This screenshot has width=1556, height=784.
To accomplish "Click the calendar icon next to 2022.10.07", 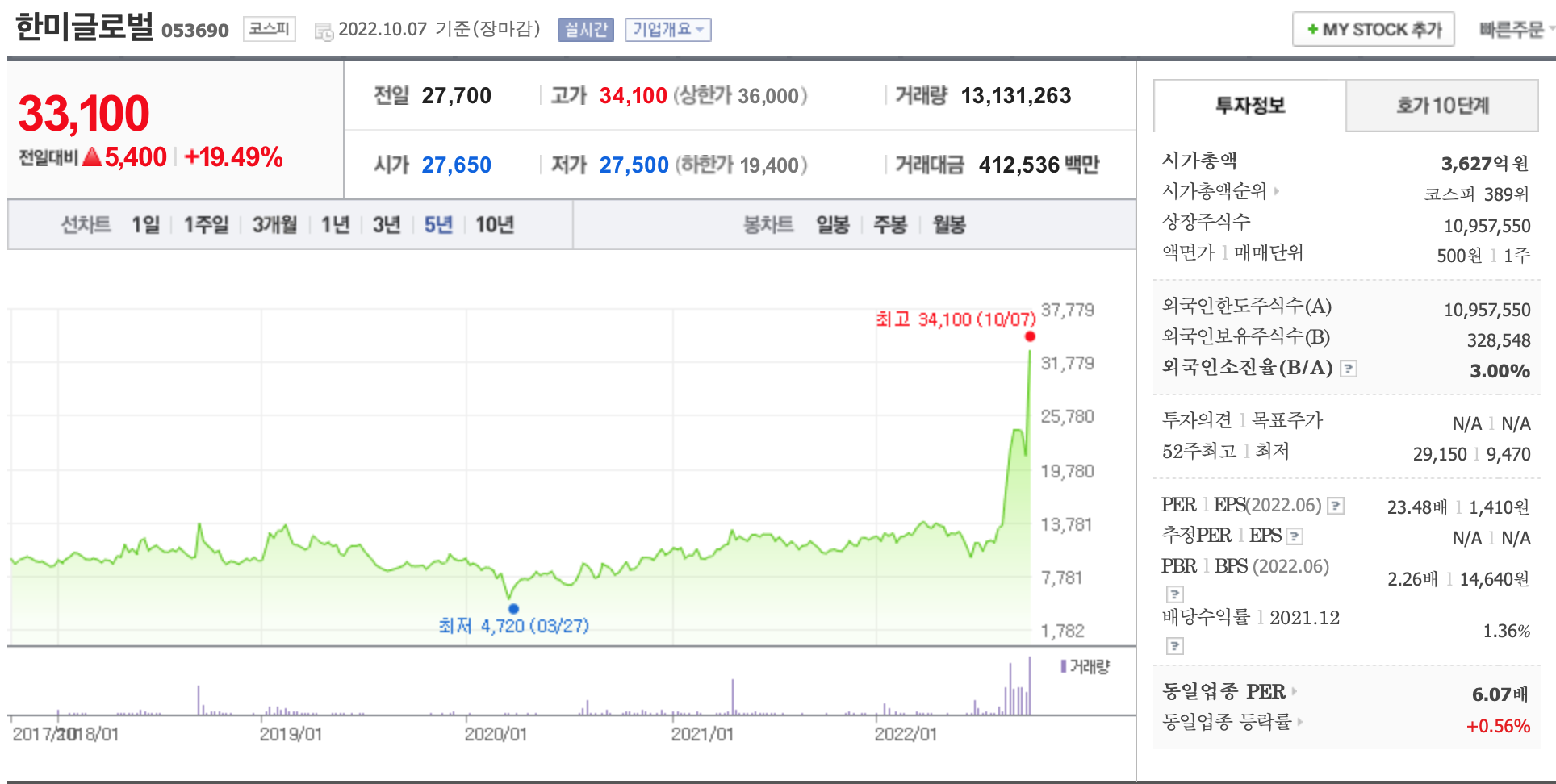I will tap(324, 32).
